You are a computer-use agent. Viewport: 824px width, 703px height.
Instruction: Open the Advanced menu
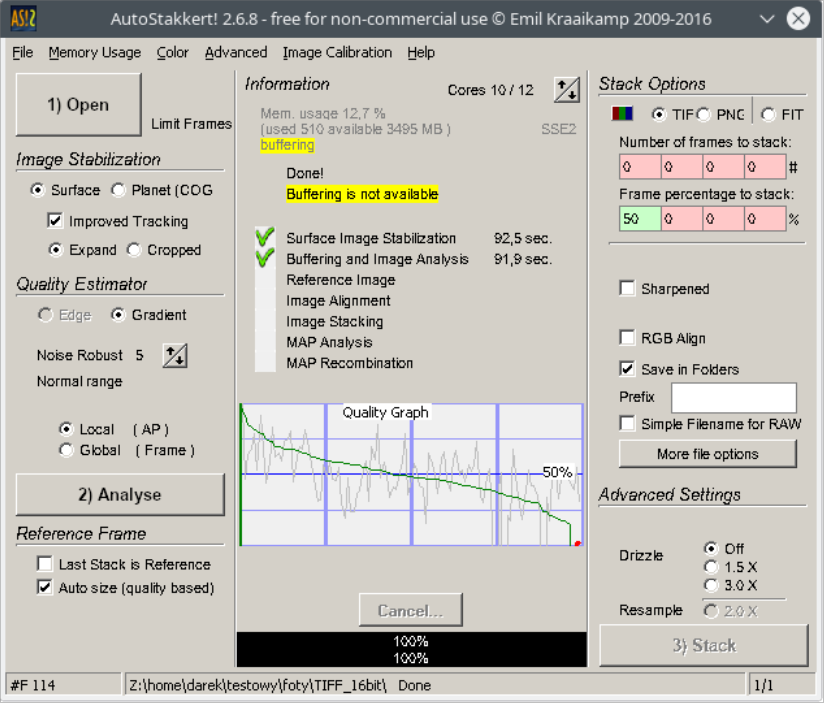pos(236,53)
